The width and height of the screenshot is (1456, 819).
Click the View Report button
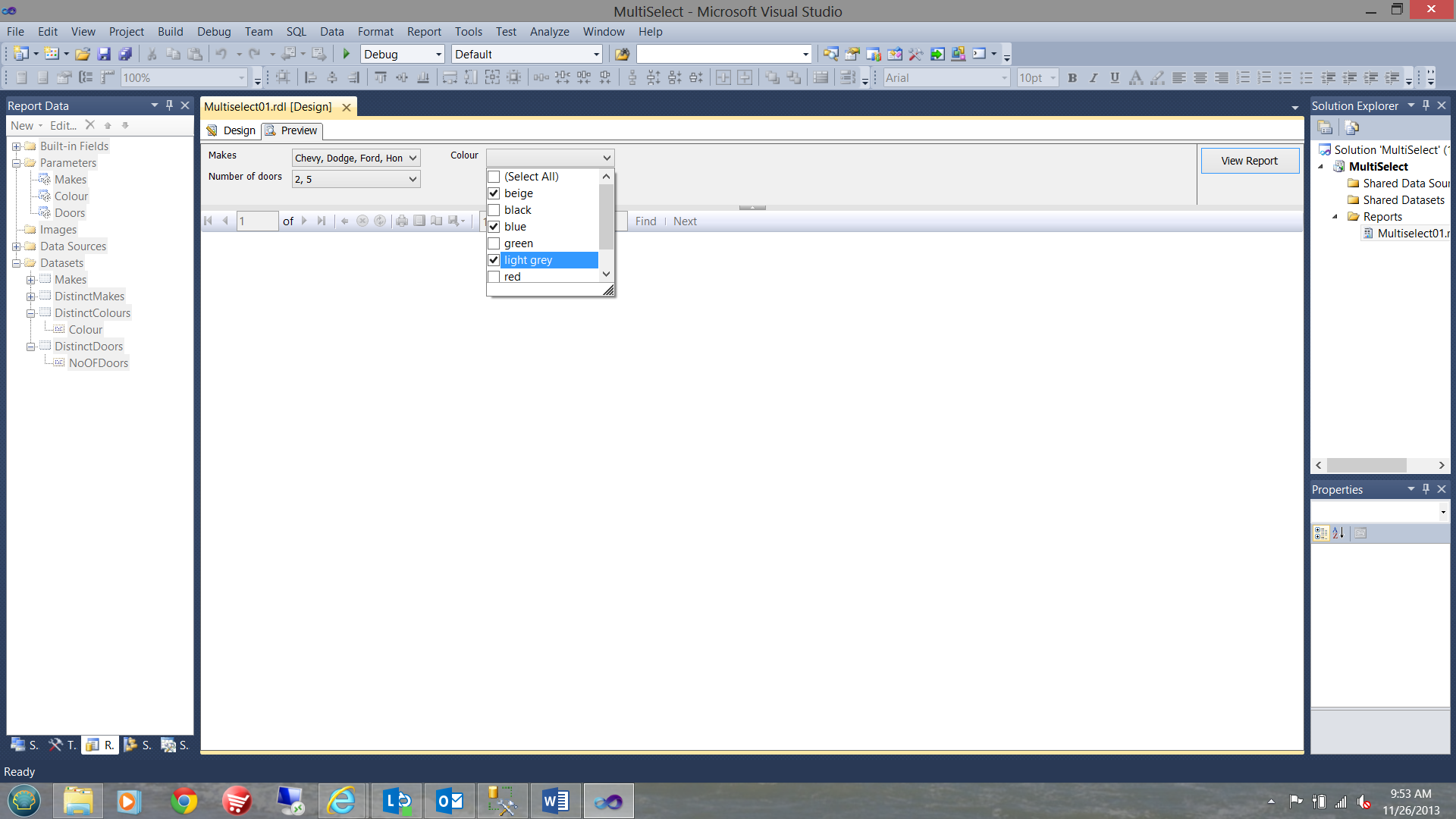(1249, 161)
